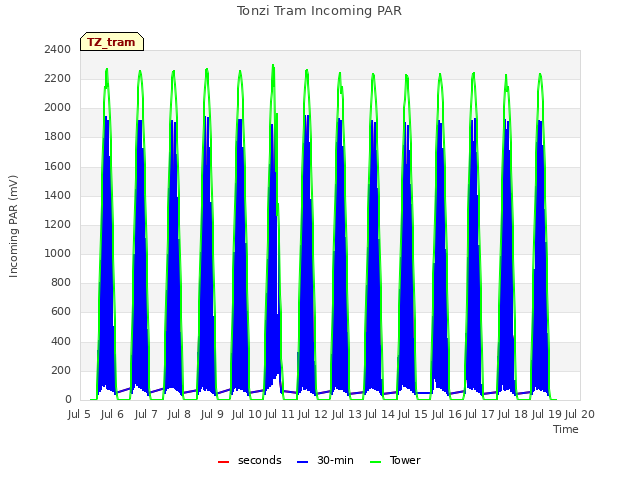Click the 1000 y-axis tick label
Screen dimensions: 640x480
pos(58,253)
